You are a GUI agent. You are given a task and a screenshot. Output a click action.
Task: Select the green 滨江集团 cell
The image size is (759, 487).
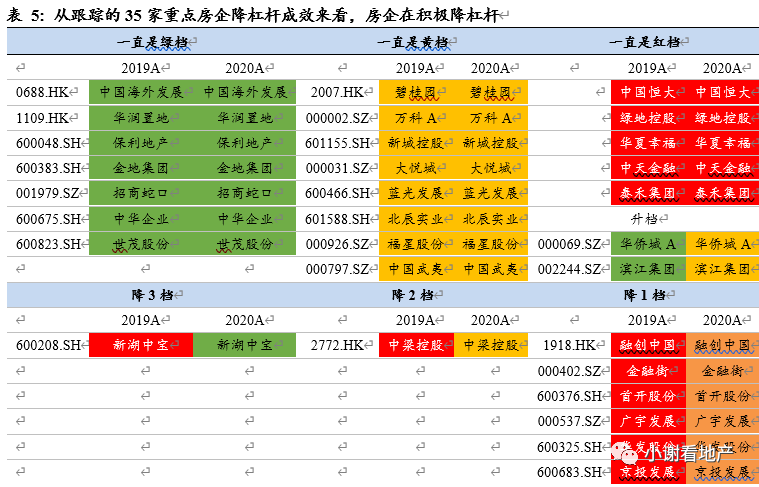(648, 269)
